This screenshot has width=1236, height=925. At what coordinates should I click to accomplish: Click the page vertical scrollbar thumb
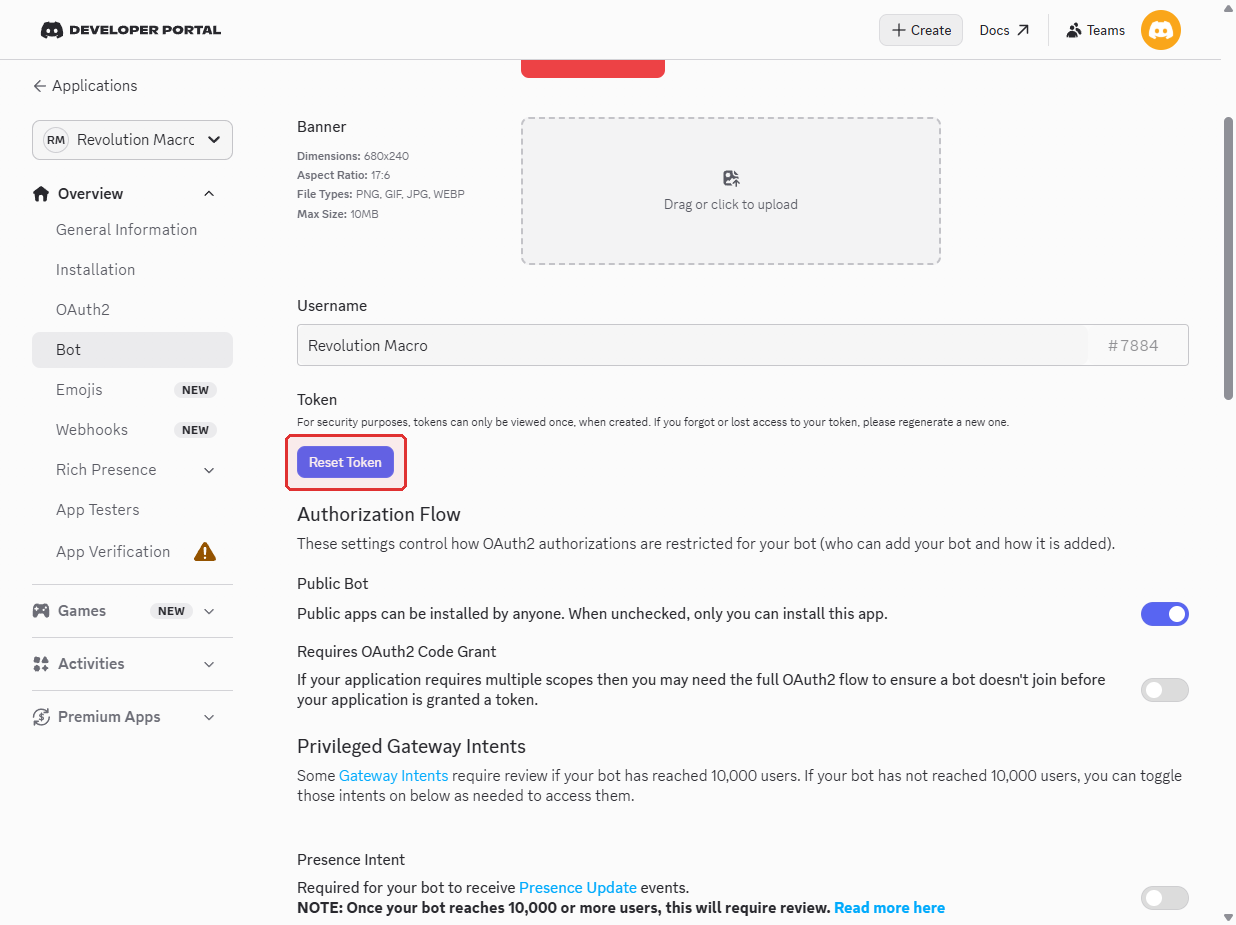pos(1228,260)
